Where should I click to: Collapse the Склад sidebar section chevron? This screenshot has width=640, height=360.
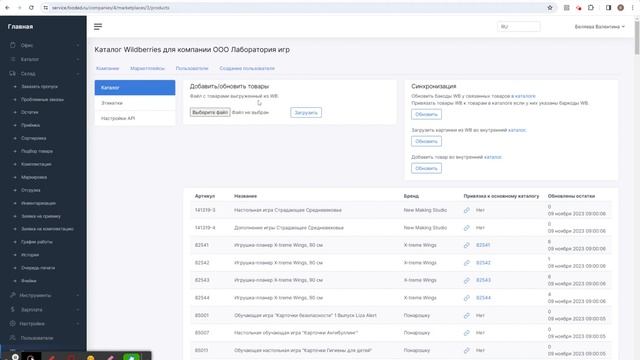pos(78,74)
